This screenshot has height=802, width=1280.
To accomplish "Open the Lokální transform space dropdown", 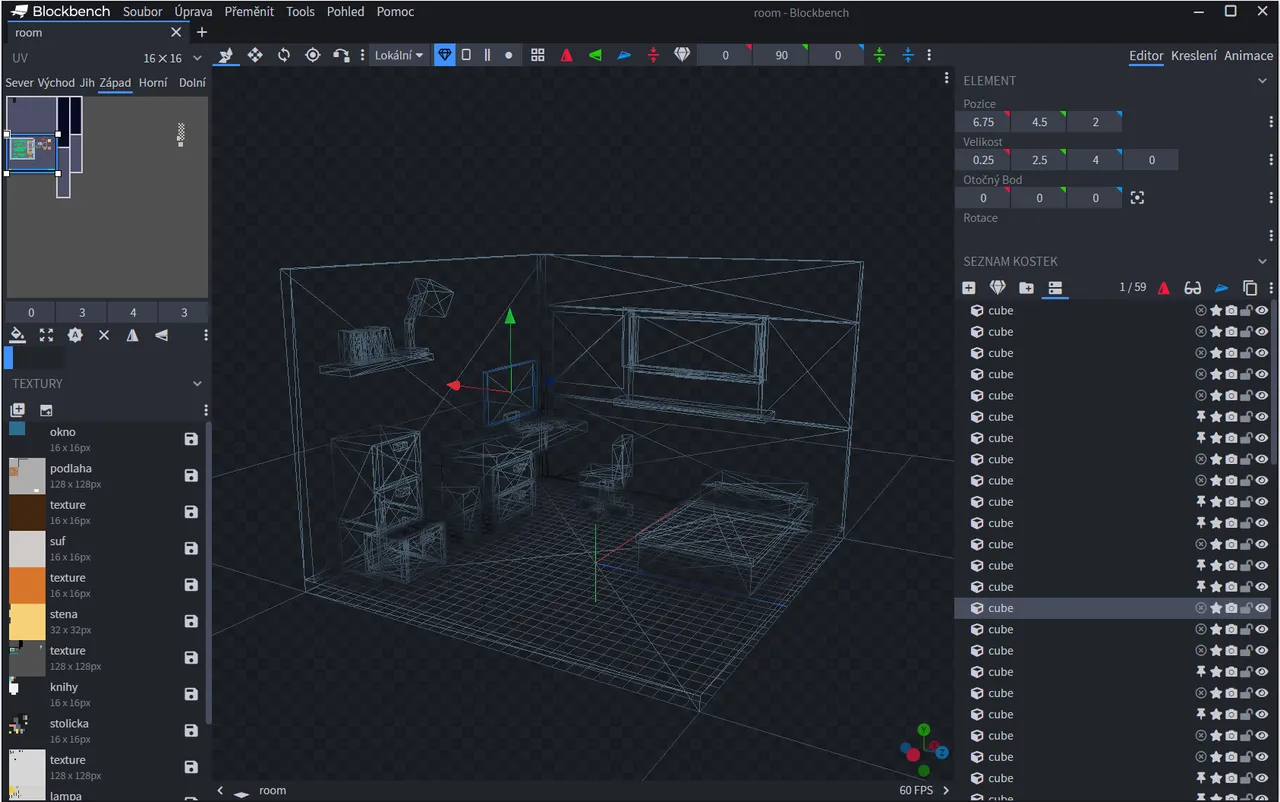I will click(399, 55).
